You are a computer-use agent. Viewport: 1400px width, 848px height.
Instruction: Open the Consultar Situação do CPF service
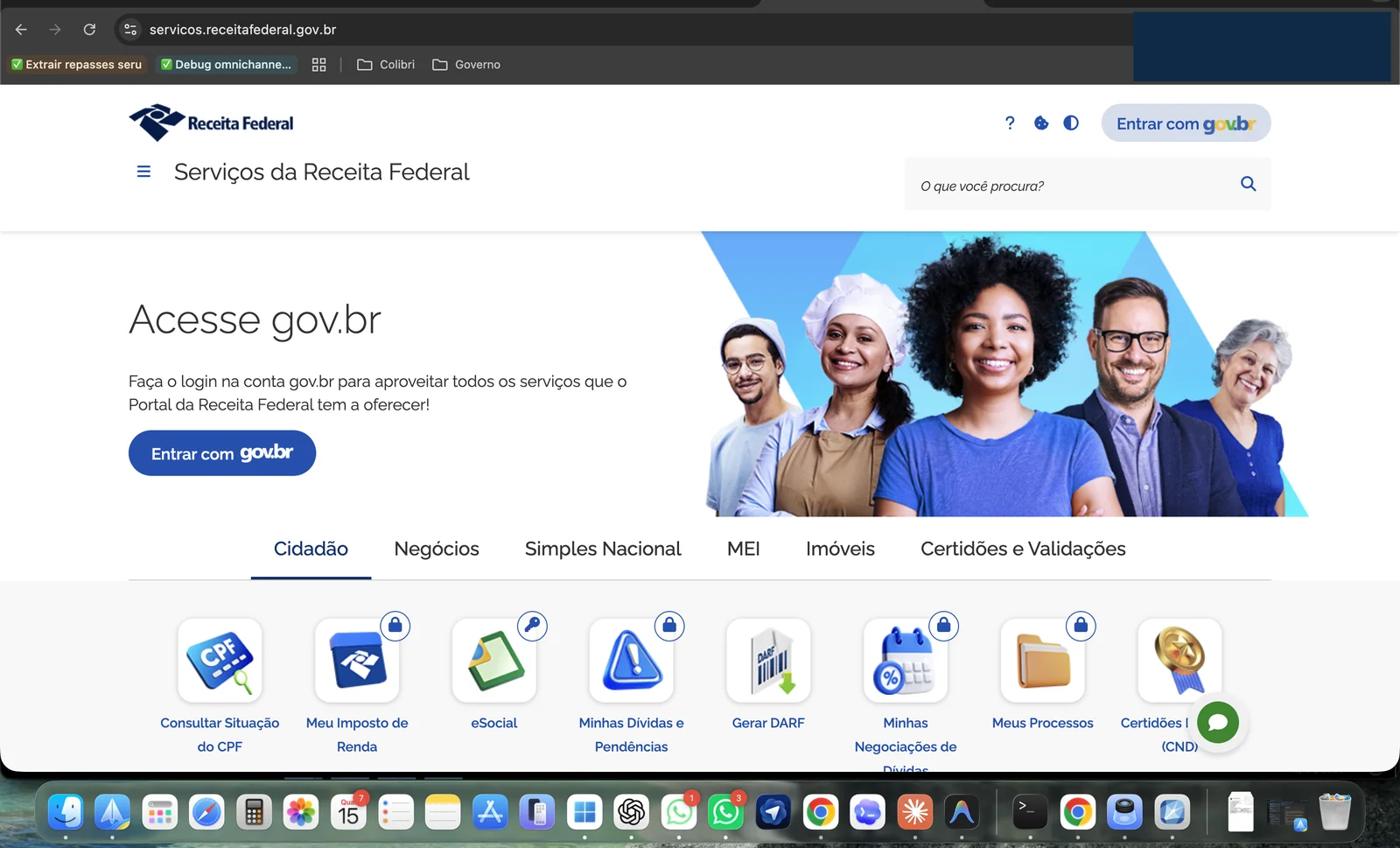coord(220,662)
